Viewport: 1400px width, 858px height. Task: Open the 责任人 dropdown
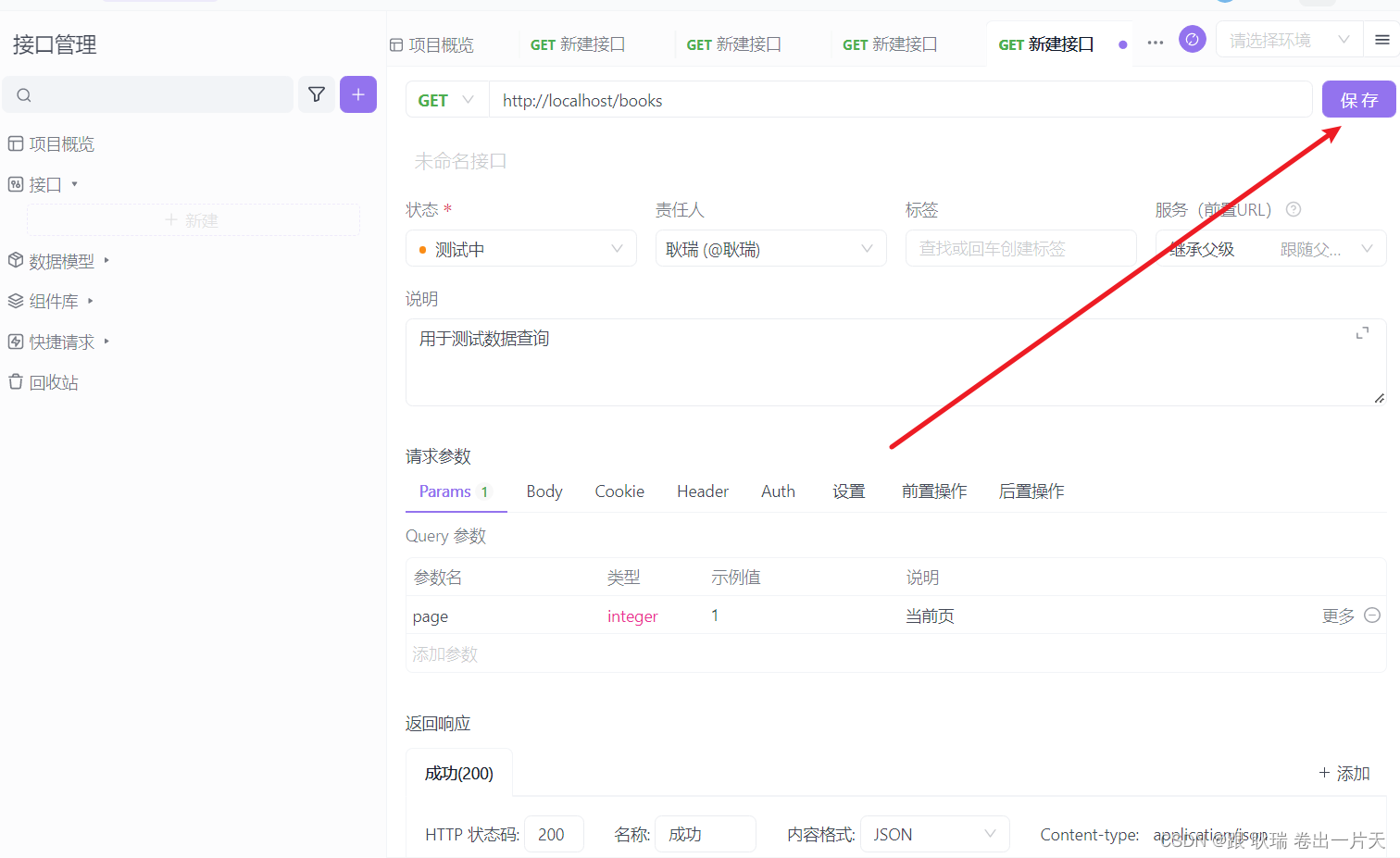(x=771, y=249)
